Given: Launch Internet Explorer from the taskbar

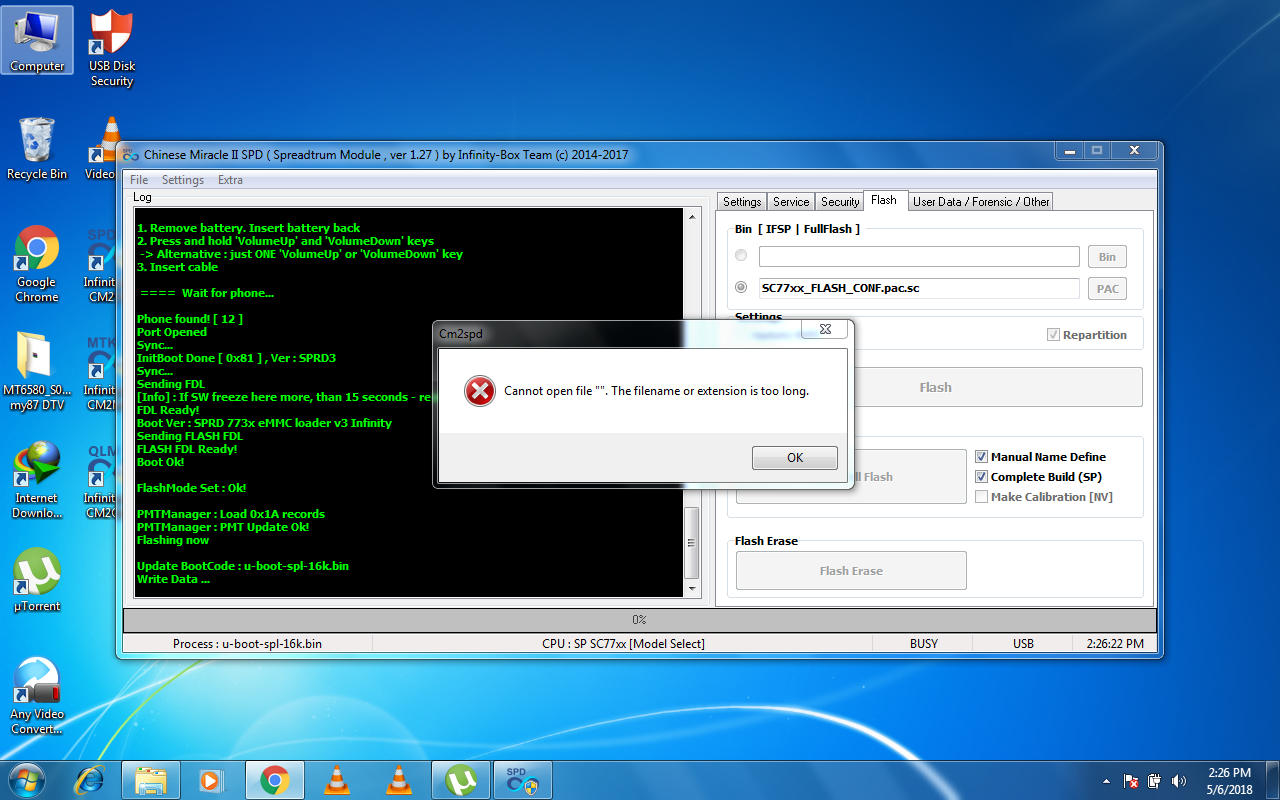Looking at the screenshot, I should (91, 780).
